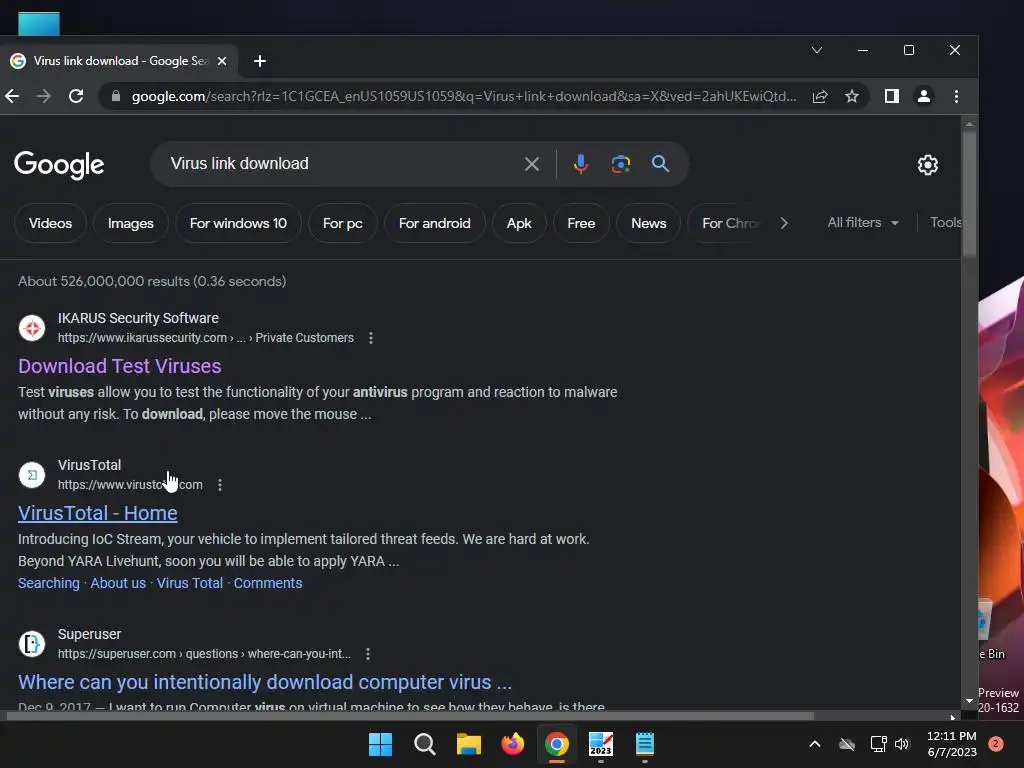Viewport: 1024px width, 768px height.
Task: Open Download Test Viruses link
Action: pyautogui.click(x=120, y=366)
